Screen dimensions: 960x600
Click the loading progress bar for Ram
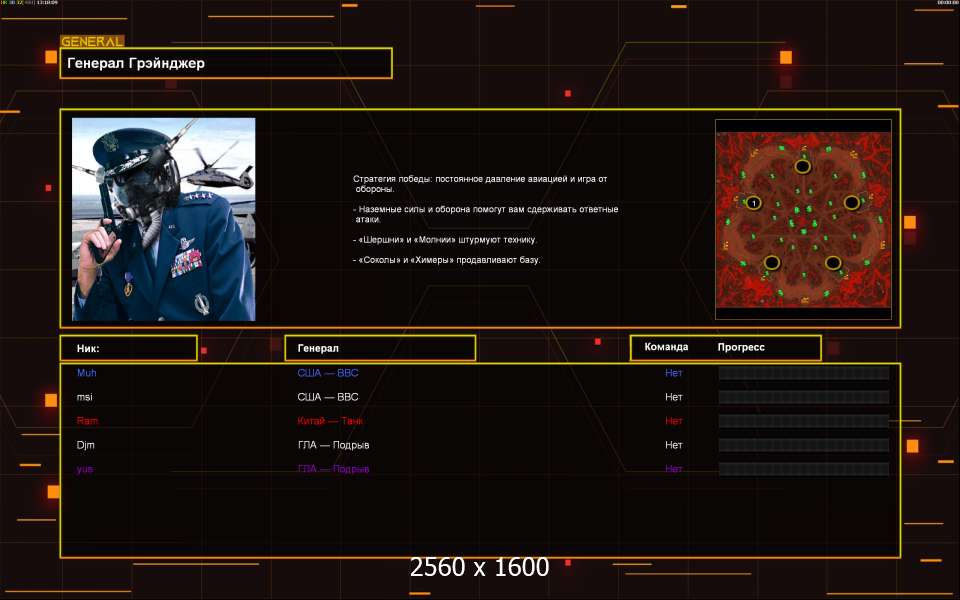(x=803, y=421)
